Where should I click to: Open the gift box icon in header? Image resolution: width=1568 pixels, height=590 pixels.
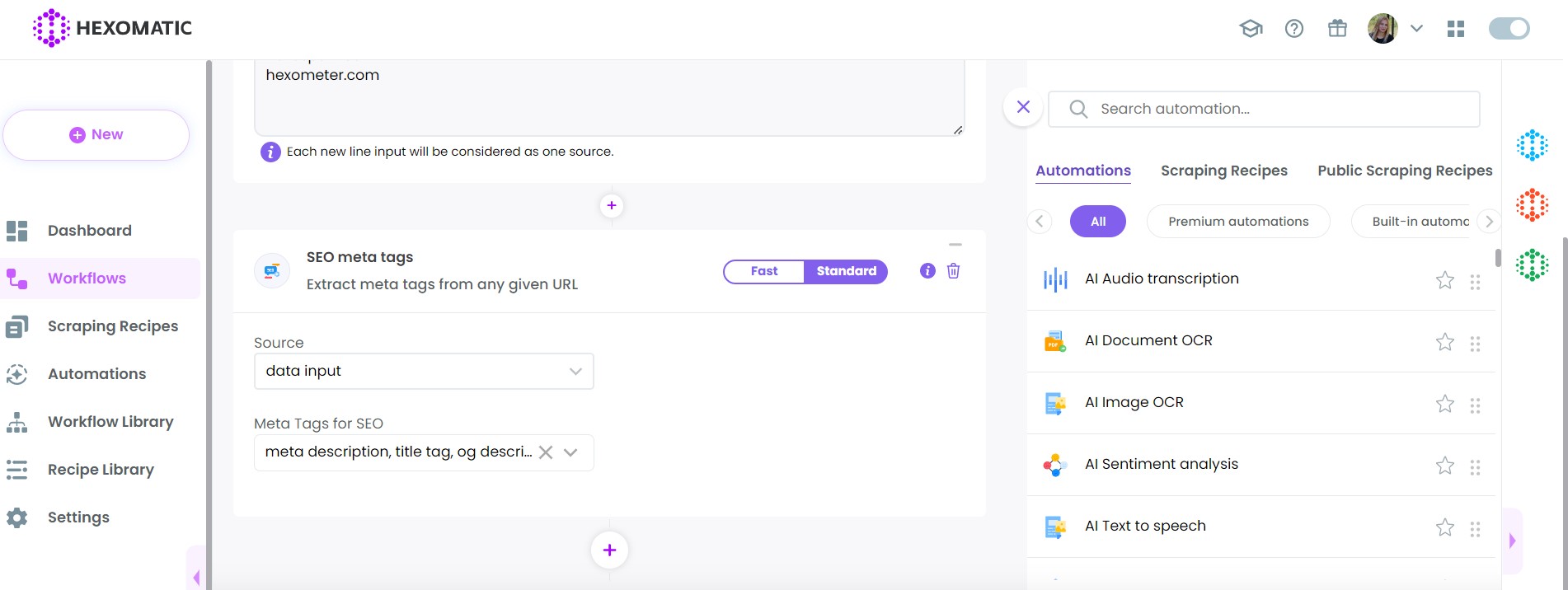click(x=1337, y=29)
